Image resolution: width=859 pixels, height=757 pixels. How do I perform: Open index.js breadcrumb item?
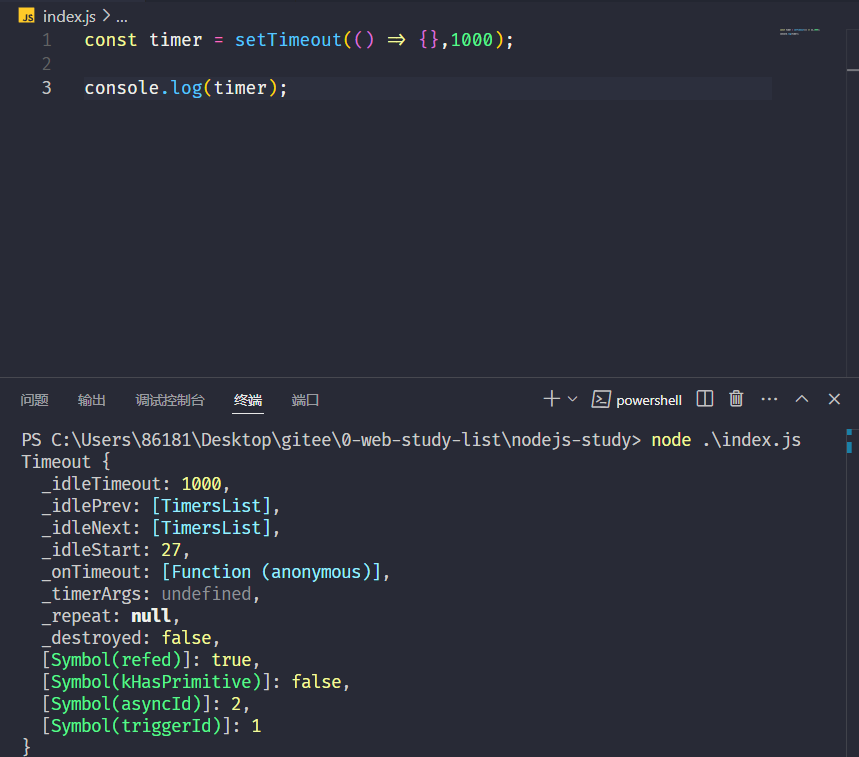(69, 17)
